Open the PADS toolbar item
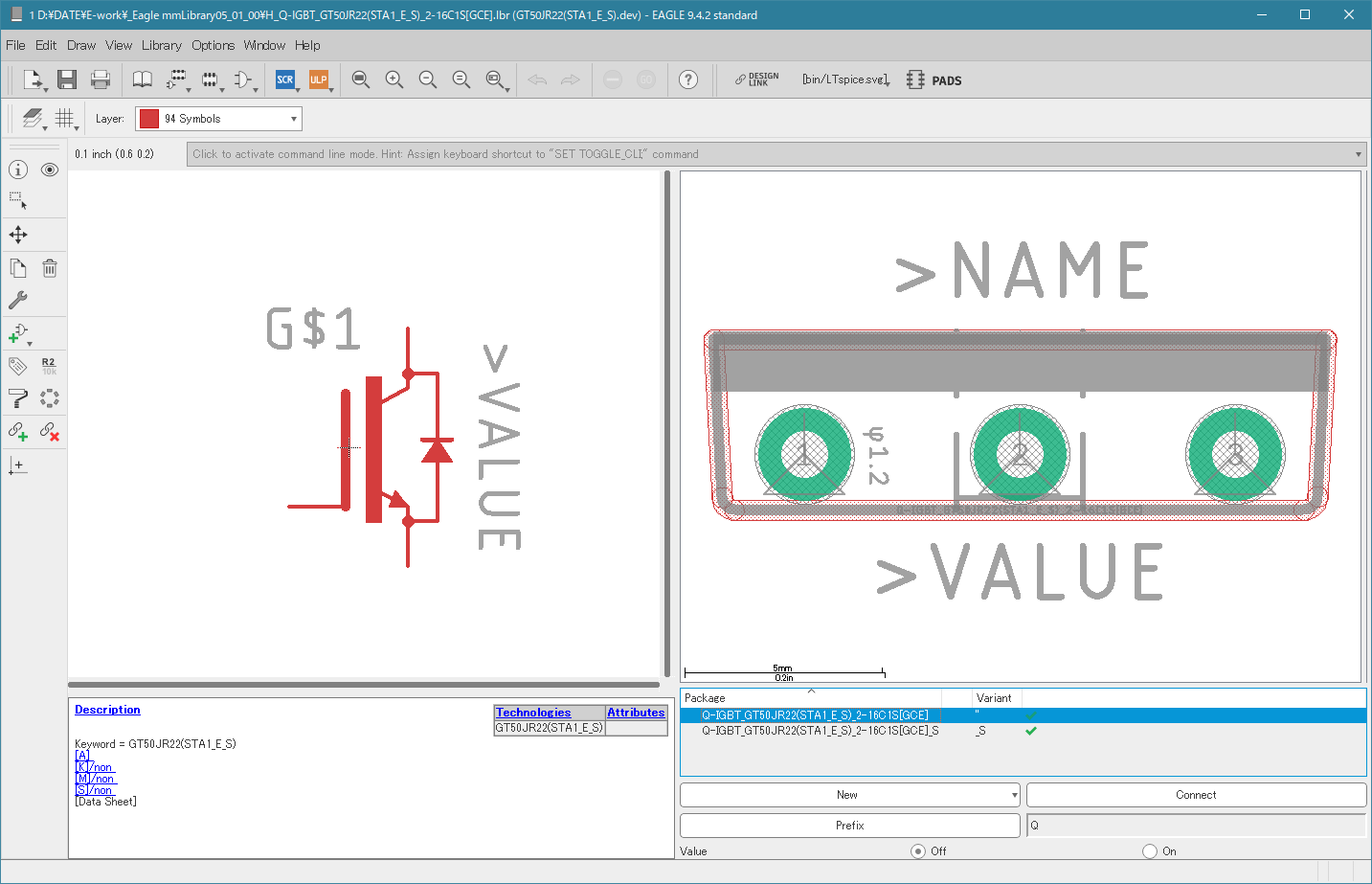The image size is (1372, 884). 933,80
